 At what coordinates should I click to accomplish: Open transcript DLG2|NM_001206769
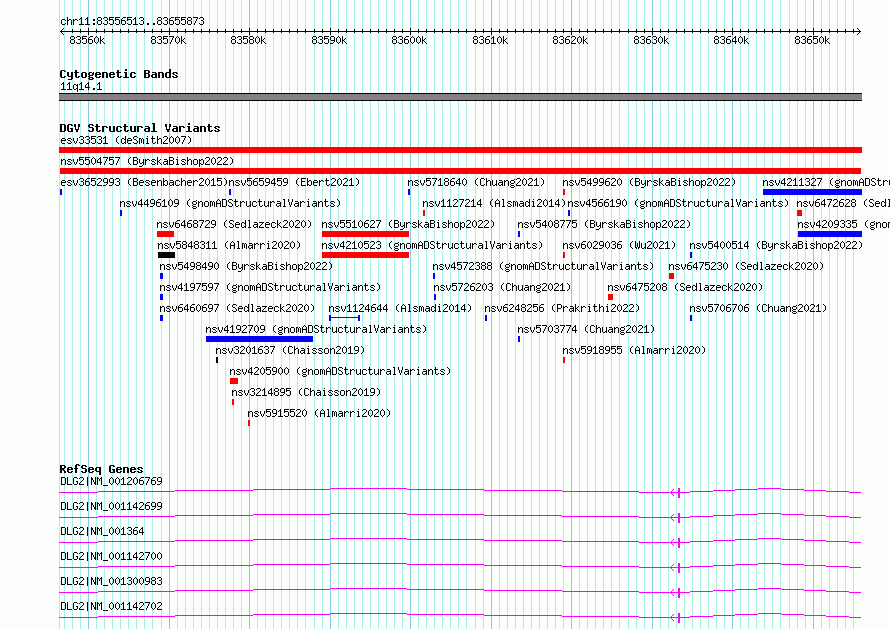(x=111, y=481)
